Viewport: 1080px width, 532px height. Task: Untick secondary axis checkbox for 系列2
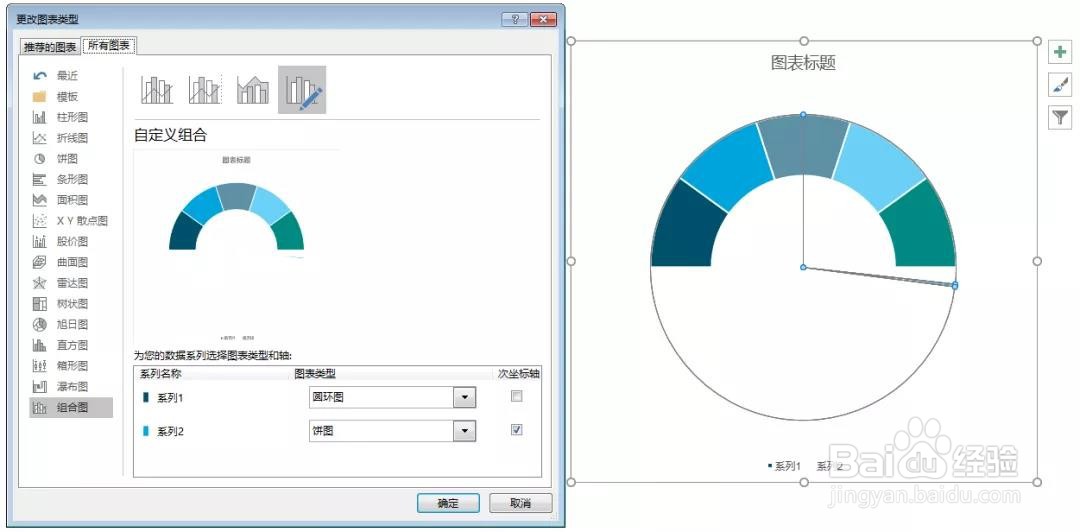pos(517,429)
